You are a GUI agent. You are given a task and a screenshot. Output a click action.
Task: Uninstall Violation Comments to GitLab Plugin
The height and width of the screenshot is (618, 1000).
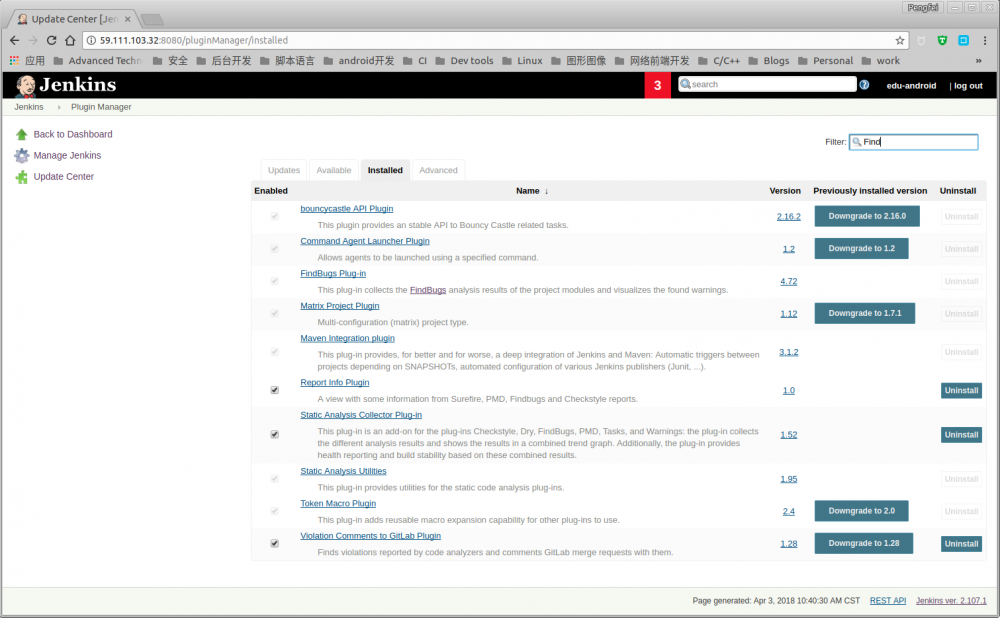[x=961, y=544]
